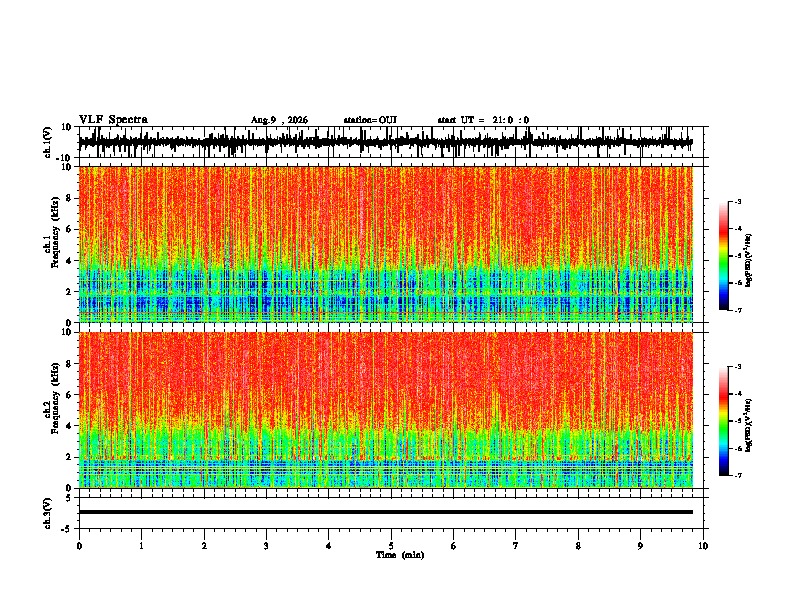
Task: Click the 'VLF Spectra' title text
Action: coord(113,120)
